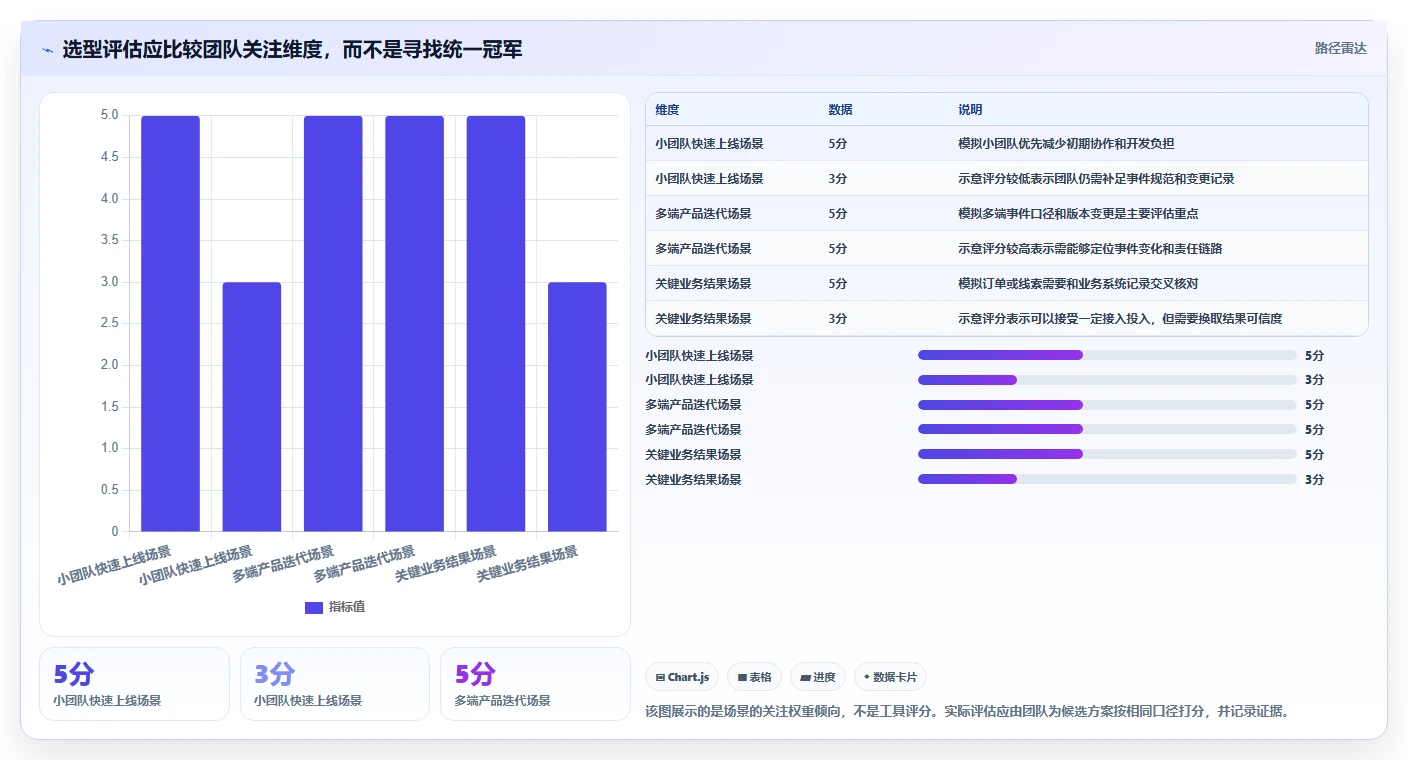
Task: Click the 小团队快速上线场景 progress bar showing 5分
Action: tap(1107, 355)
